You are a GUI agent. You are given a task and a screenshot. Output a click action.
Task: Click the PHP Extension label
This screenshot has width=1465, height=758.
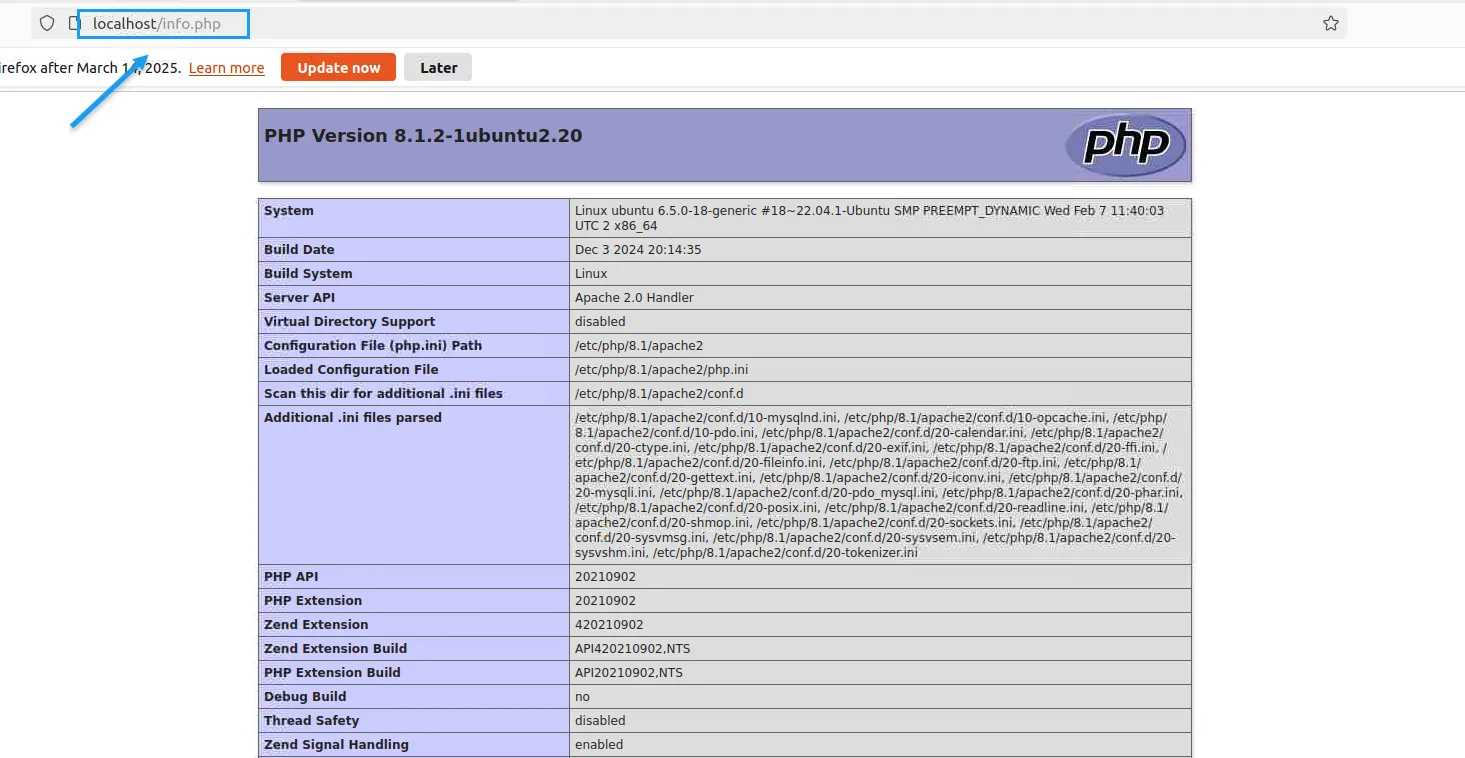[313, 601]
